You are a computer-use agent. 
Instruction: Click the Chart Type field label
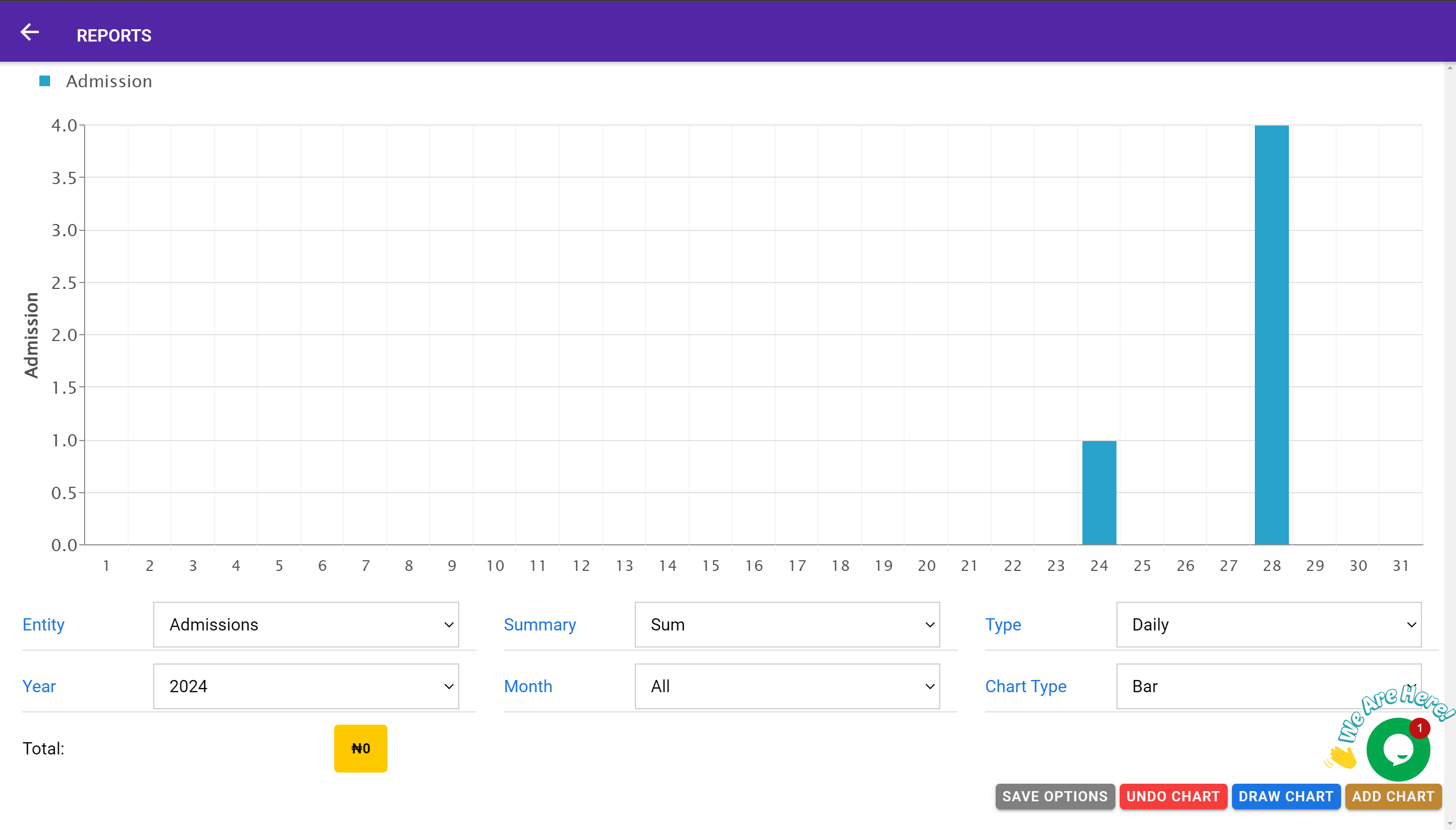coord(1025,686)
